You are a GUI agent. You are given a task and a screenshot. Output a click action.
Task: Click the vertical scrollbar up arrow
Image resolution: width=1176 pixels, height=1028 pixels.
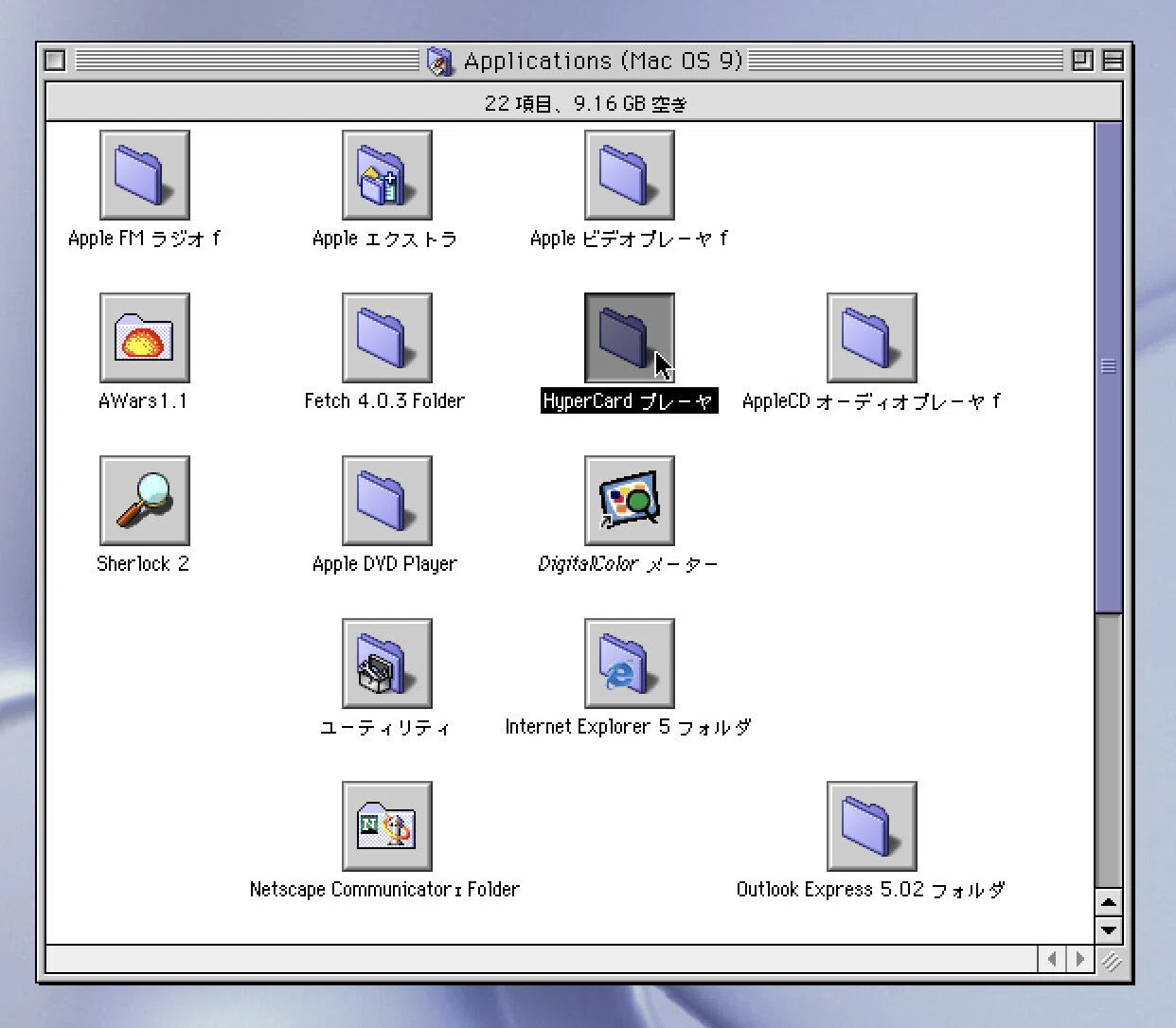tap(1108, 902)
